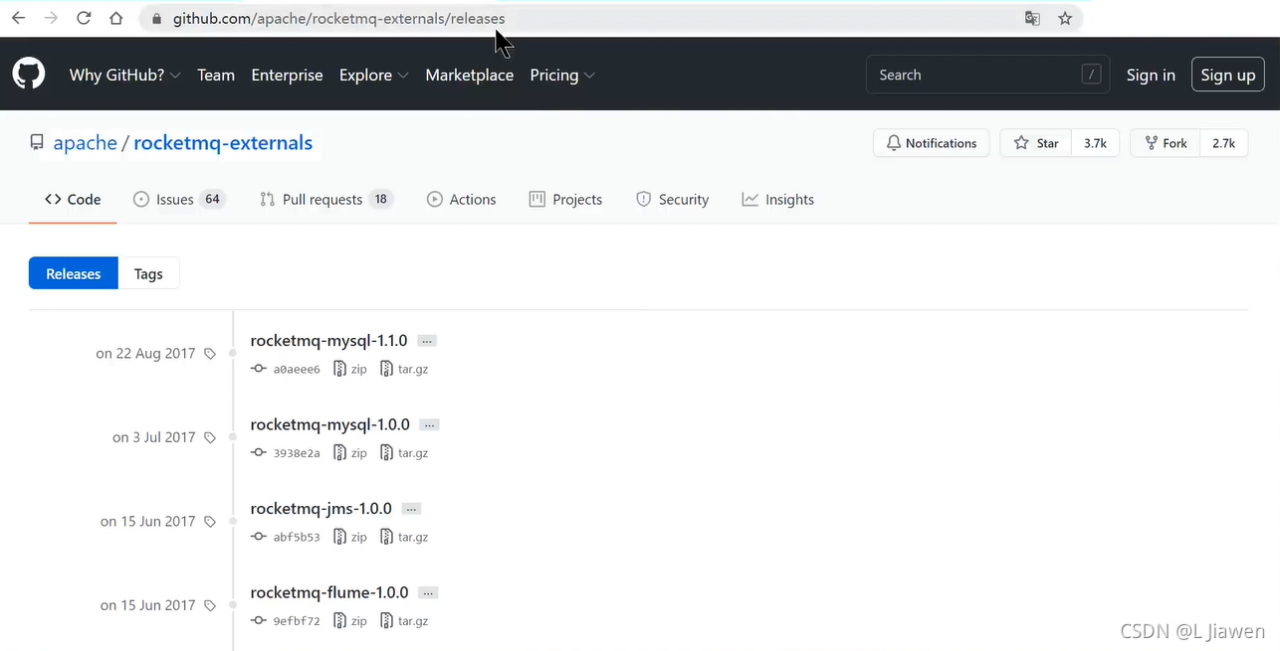1280x651 pixels.
Task: Click tag icon next to 22 Aug 2017
Action: pyautogui.click(x=210, y=354)
